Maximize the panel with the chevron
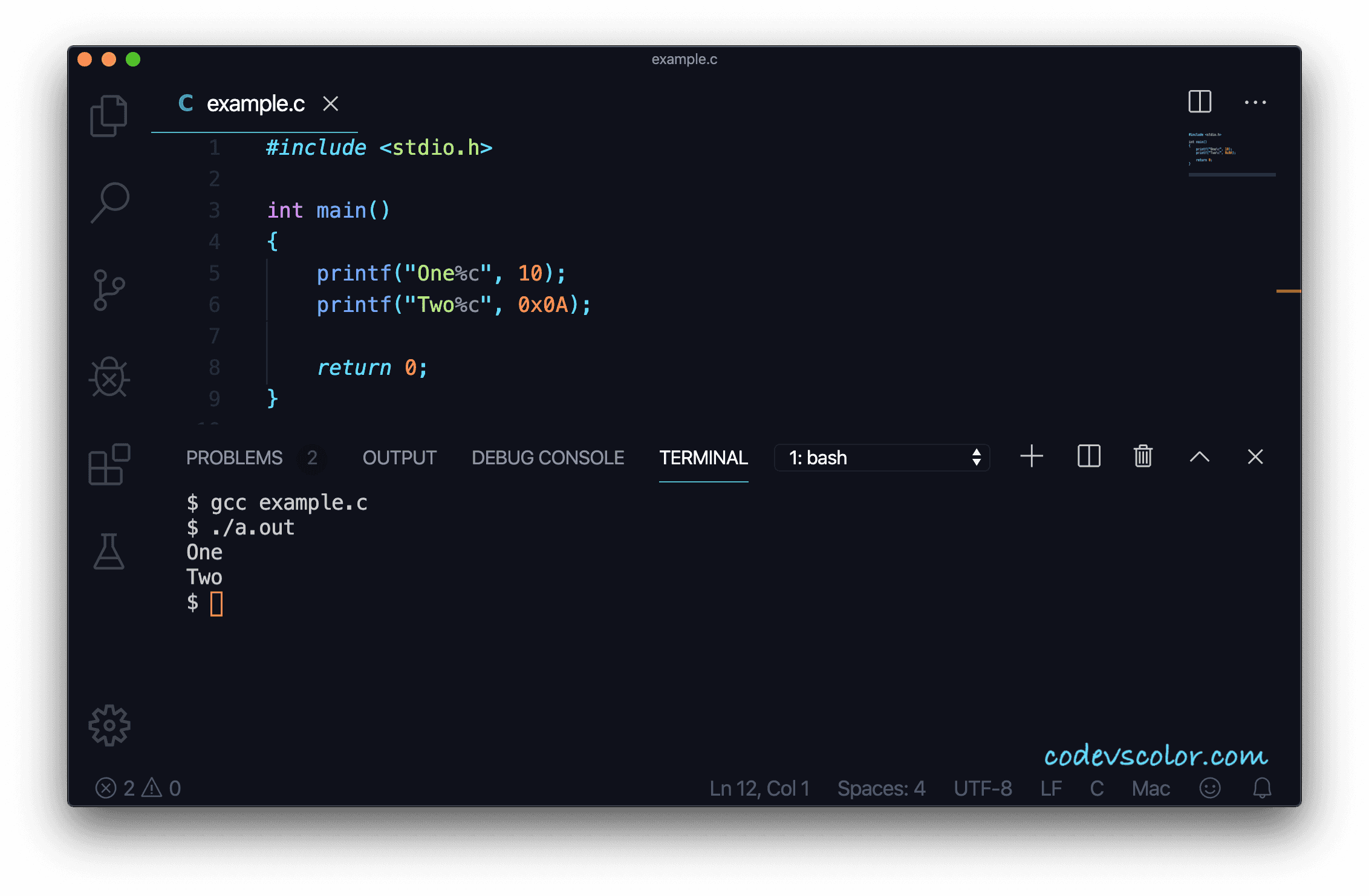This screenshot has height=896, width=1369. (1200, 458)
